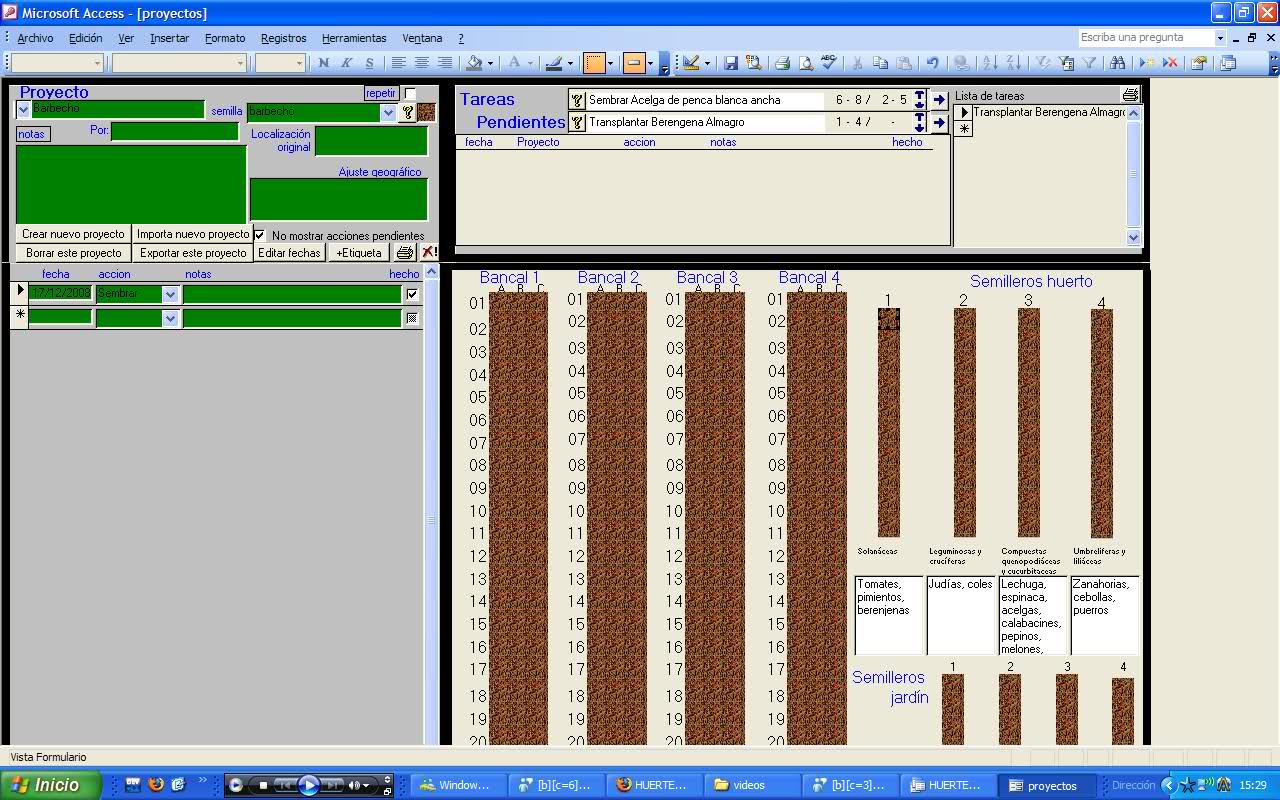This screenshot has width=1280, height=800.
Task: Click the red X exclamation icon in Proyecto panel
Action: [429, 253]
